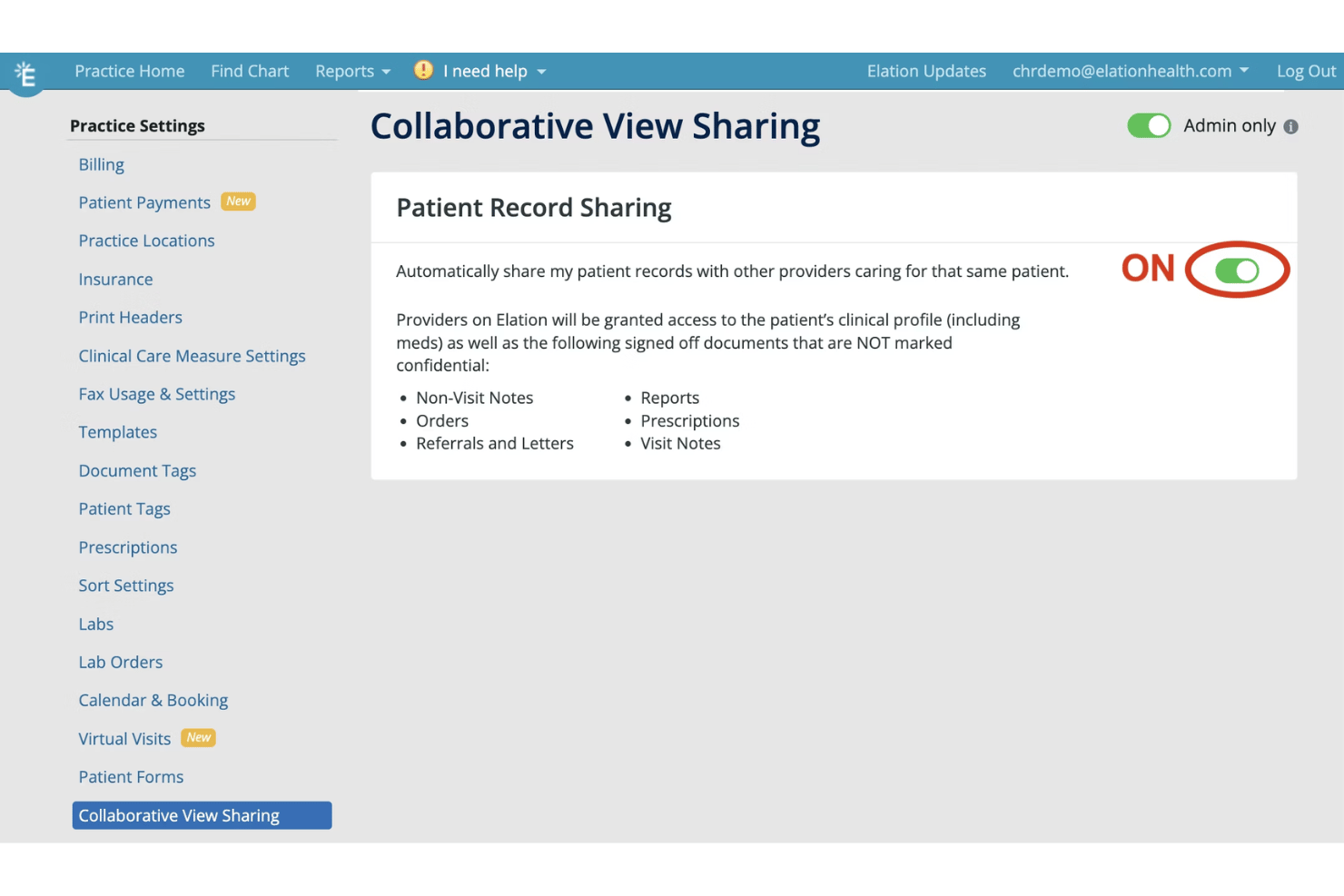1344x896 pixels.
Task: Click the New badge beside Virtual Visits
Action: [x=198, y=738]
